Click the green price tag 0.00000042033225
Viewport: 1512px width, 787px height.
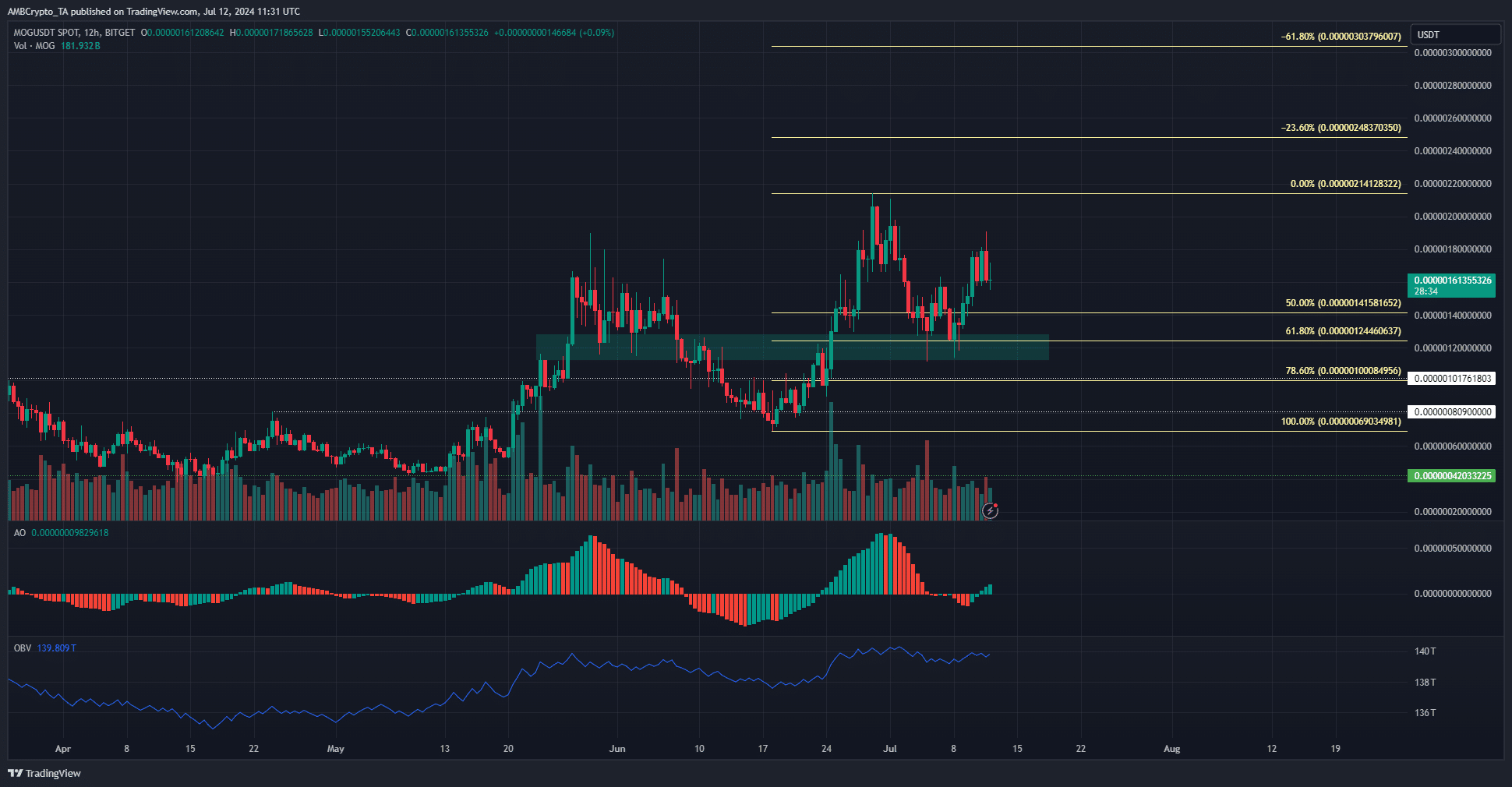pyautogui.click(x=1451, y=476)
